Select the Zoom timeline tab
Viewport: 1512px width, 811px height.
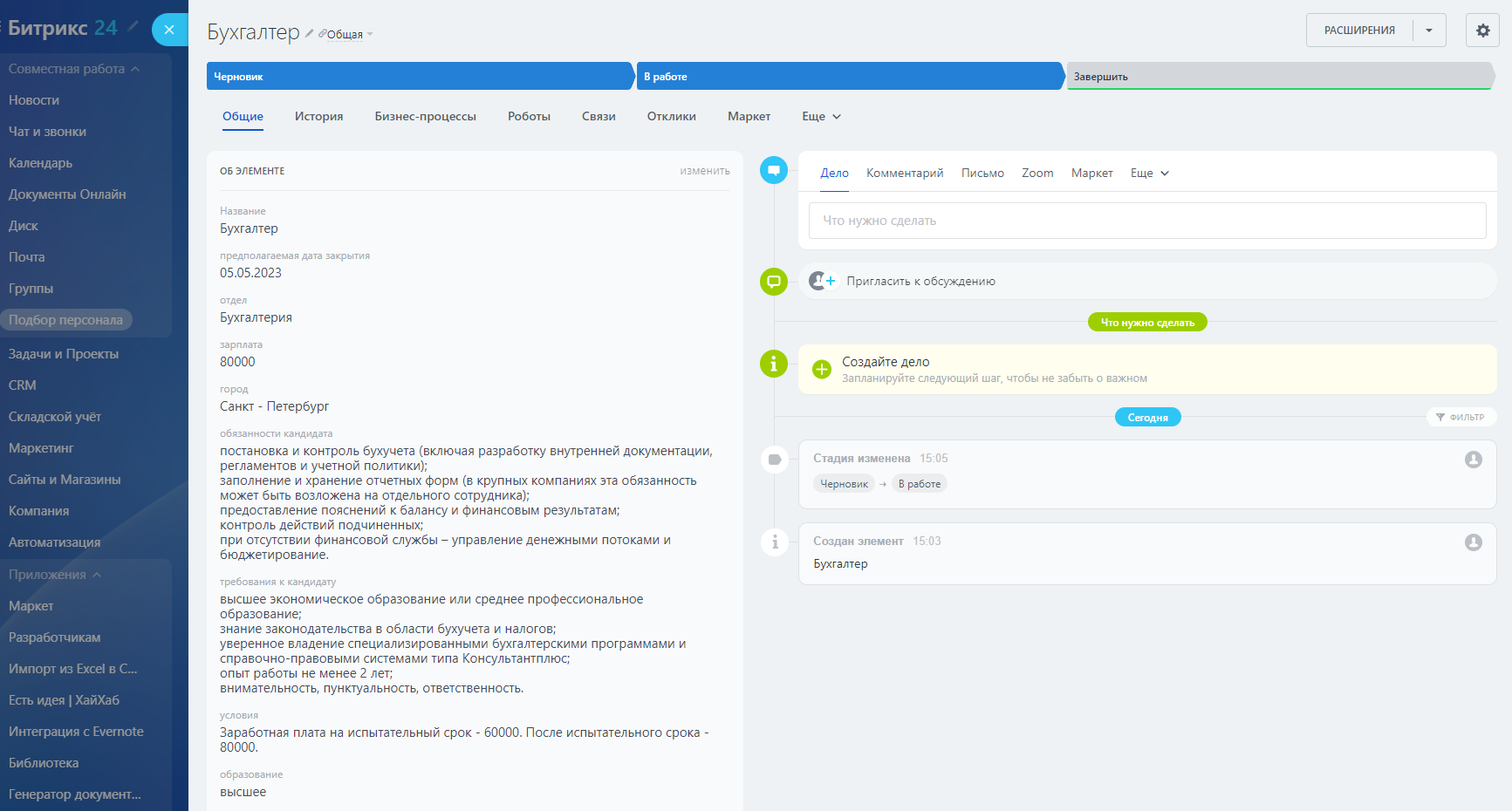coord(1037,174)
